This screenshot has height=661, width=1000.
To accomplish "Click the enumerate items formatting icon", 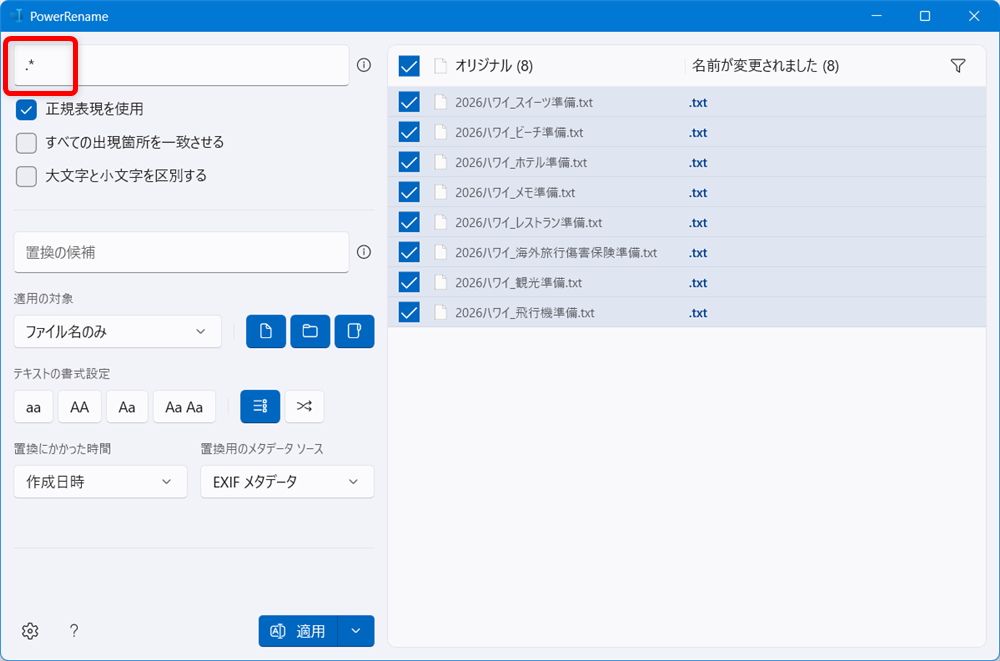I will pyautogui.click(x=260, y=406).
